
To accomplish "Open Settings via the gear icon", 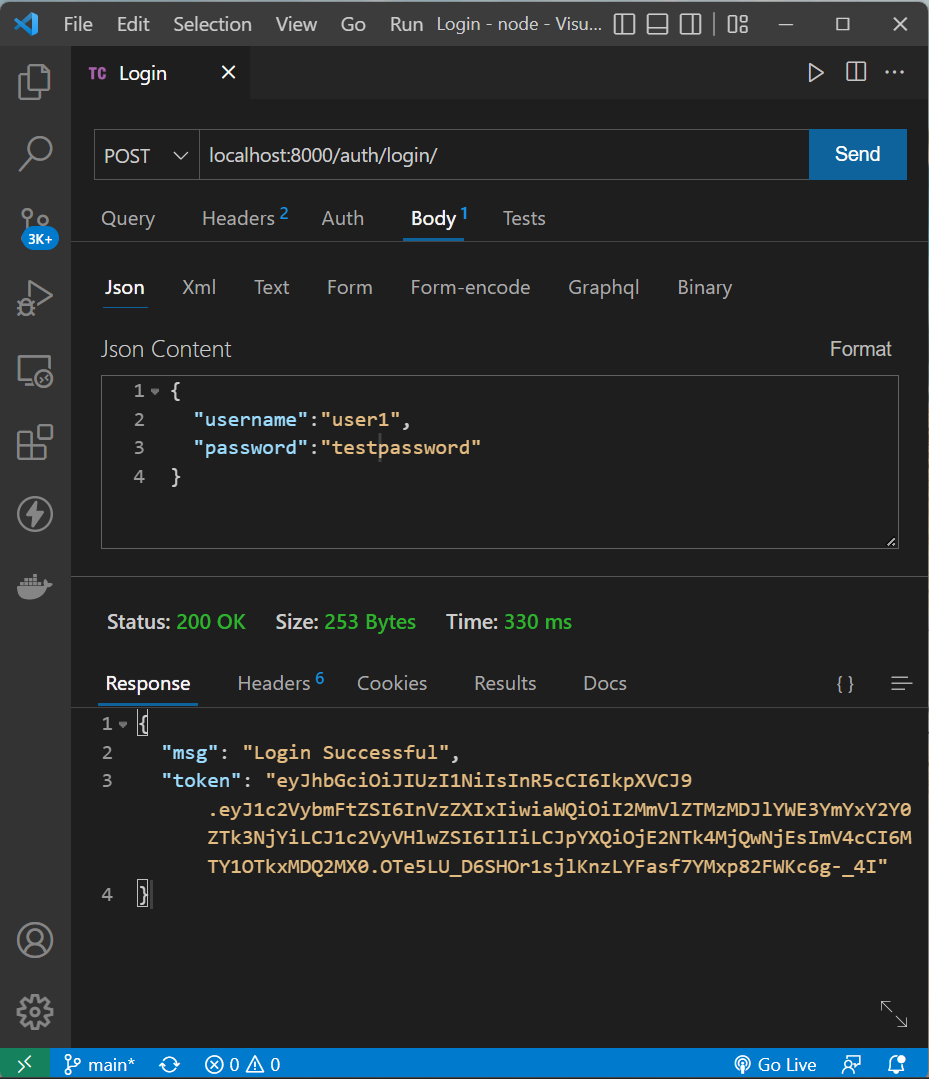I will coord(35,1012).
